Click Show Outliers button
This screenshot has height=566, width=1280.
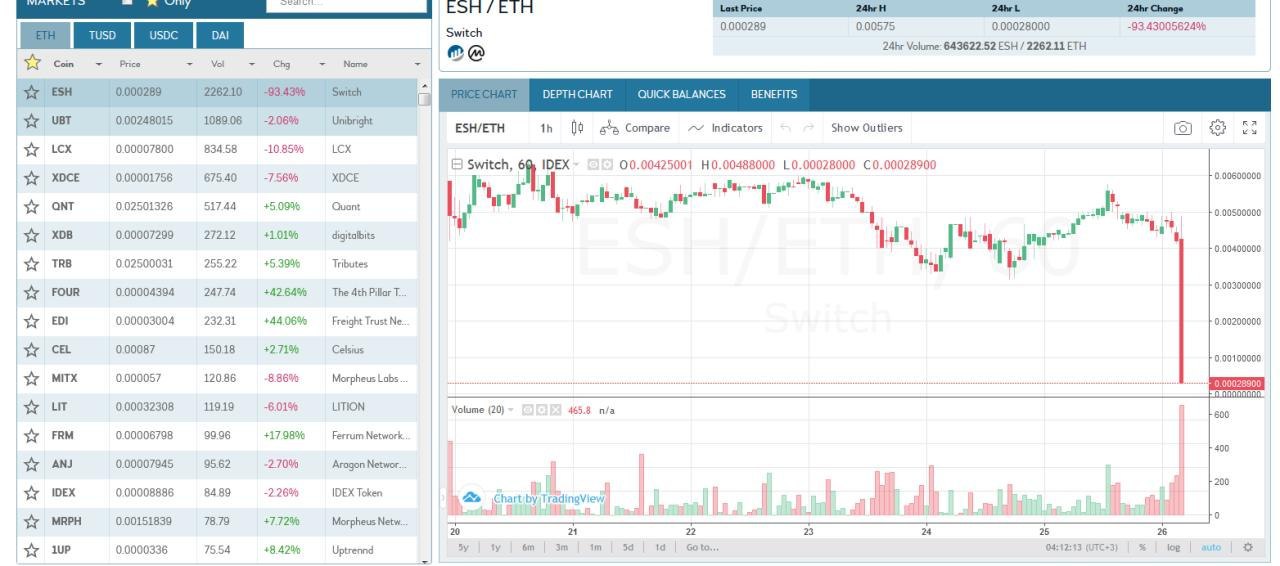pos(866,128)
